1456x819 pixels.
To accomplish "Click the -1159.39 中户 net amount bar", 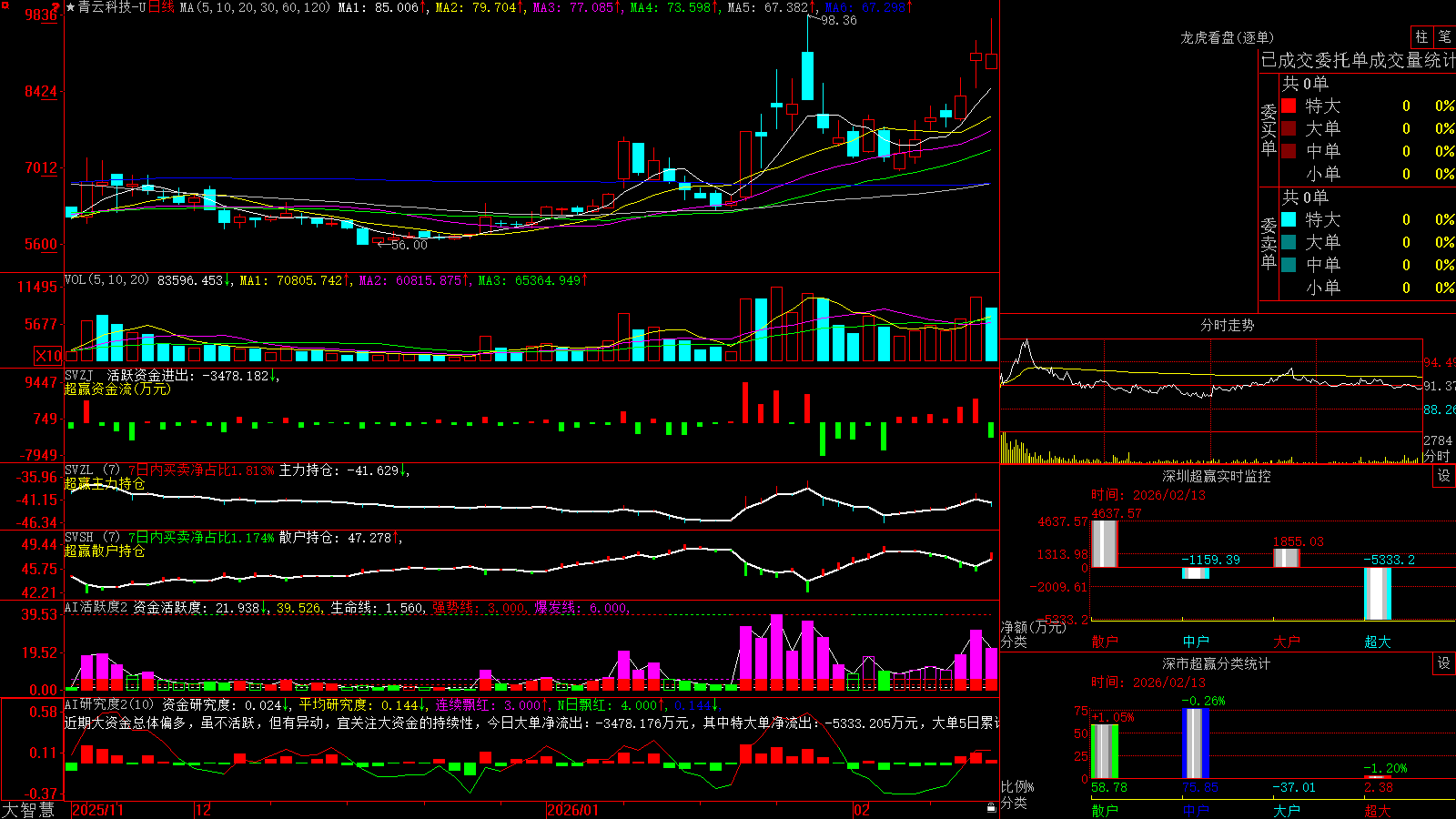I will [x=1196, y=573].
